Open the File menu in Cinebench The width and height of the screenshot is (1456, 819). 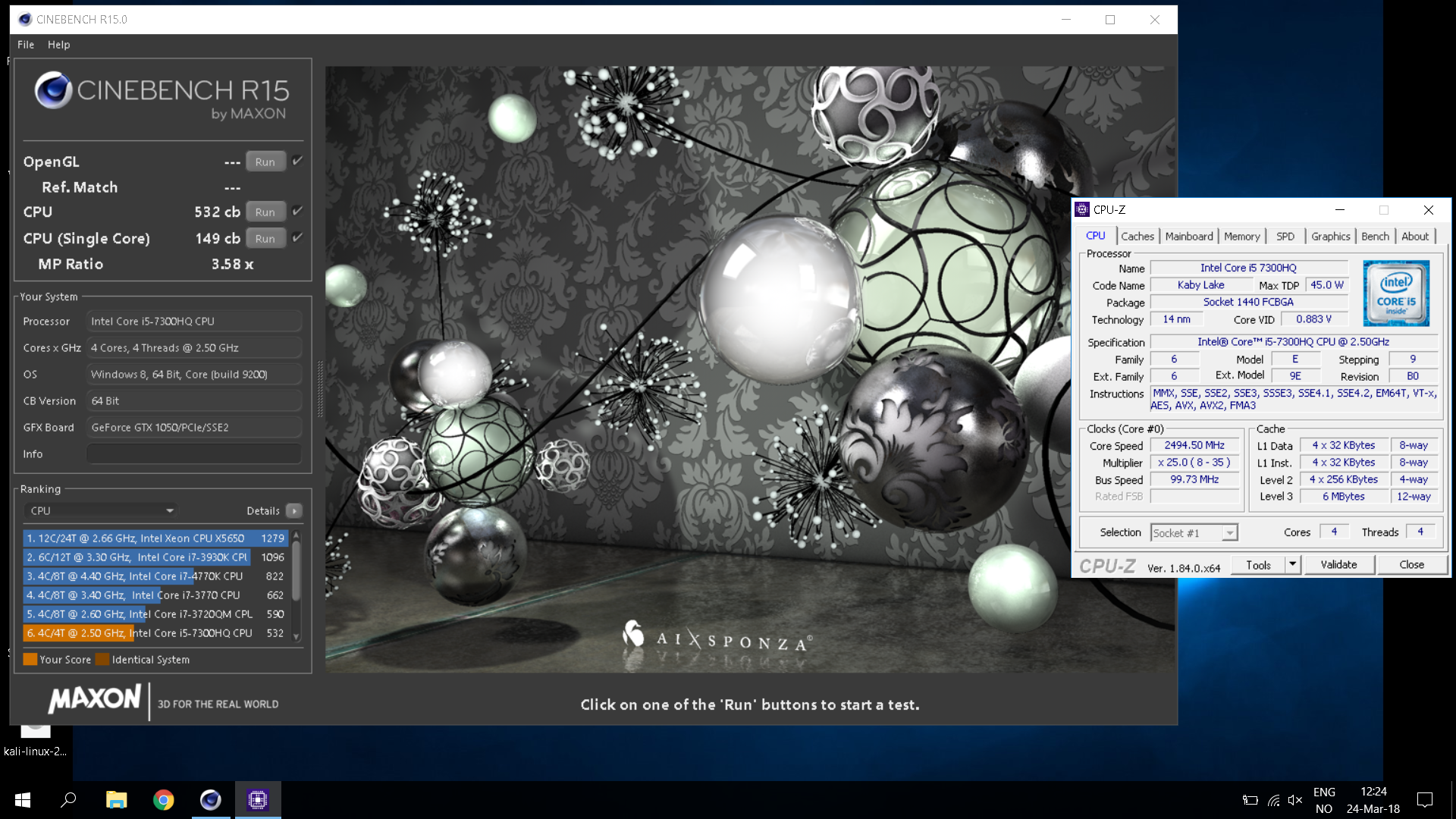[x=26, y=45]
